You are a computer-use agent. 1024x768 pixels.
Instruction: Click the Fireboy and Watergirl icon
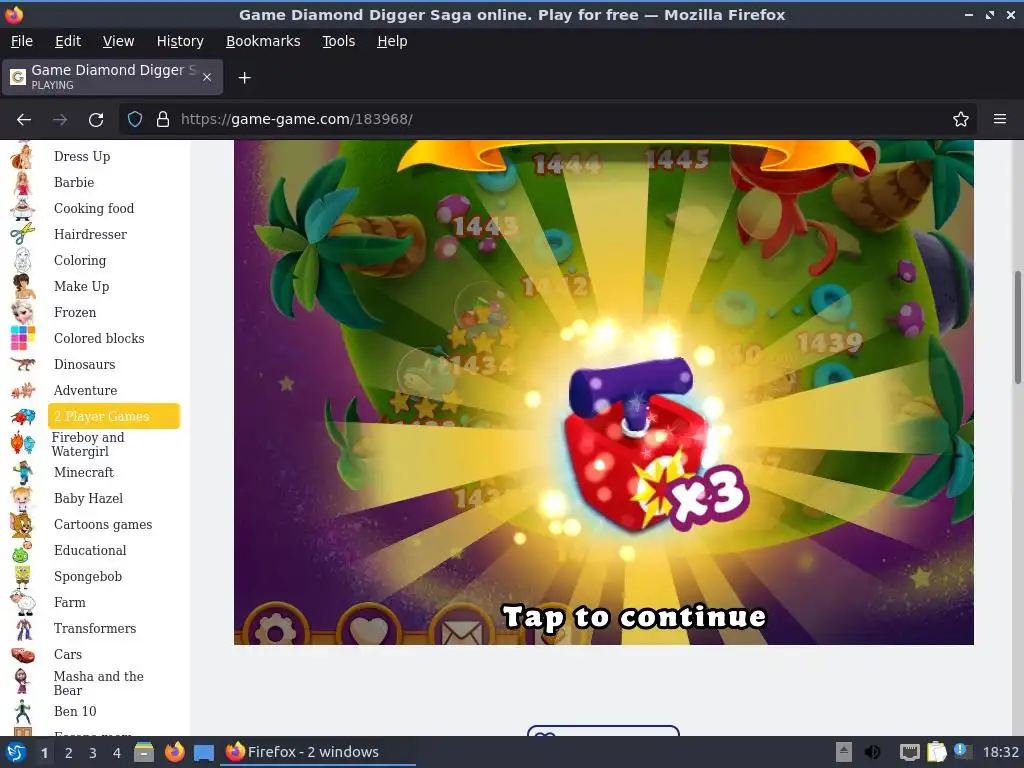tap(22, 443)
